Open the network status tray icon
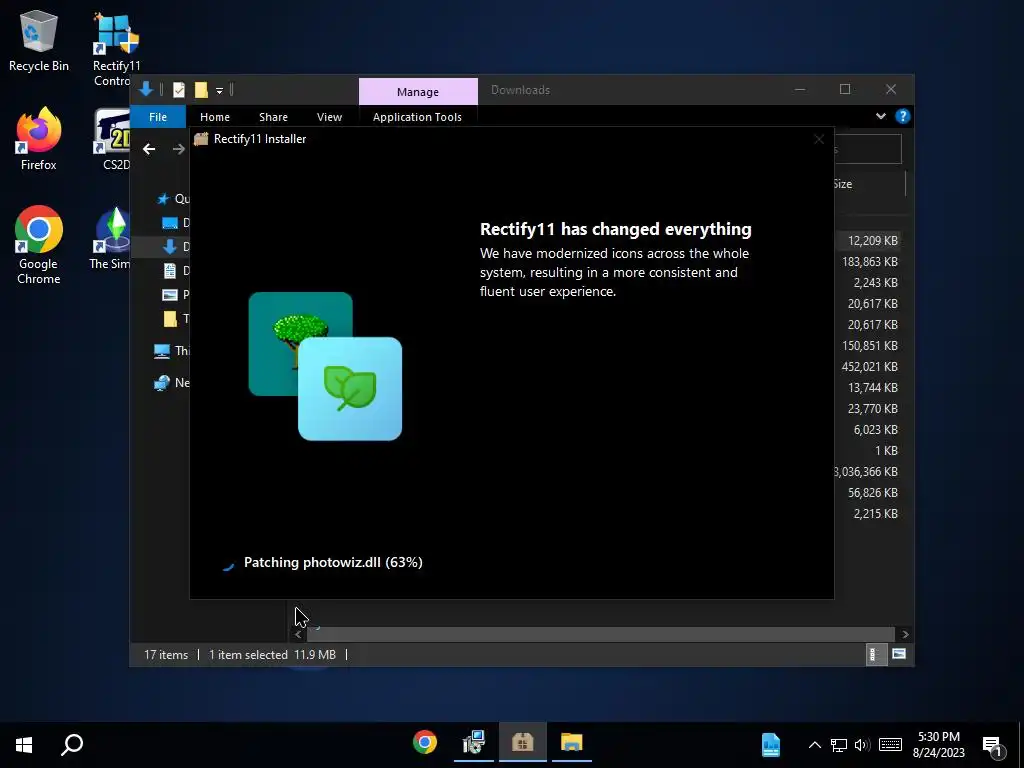This screenshot has width=1024, height=768. click(839, 745)
